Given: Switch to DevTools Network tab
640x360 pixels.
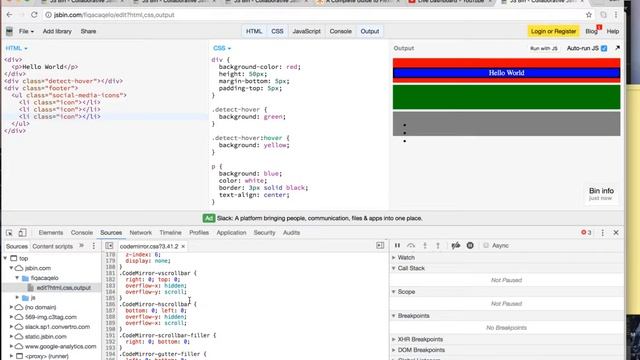Looking at the screenshot, I should 140,233.
